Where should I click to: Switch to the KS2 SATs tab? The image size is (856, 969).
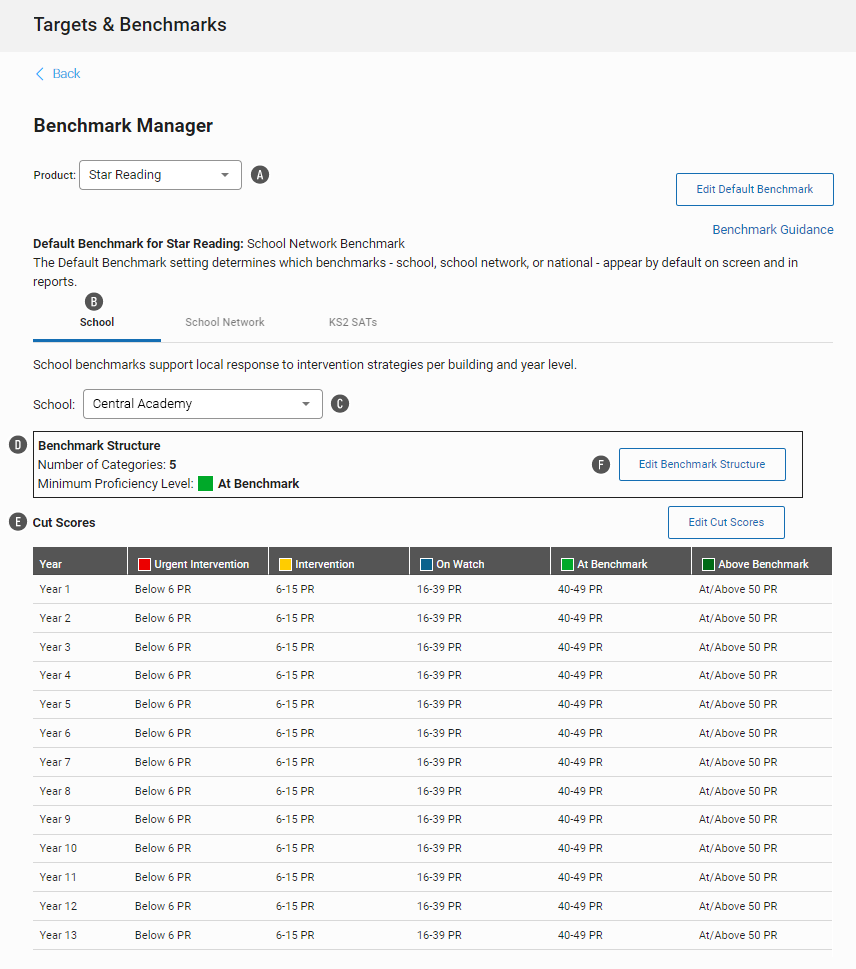click(x=353, y=322)
